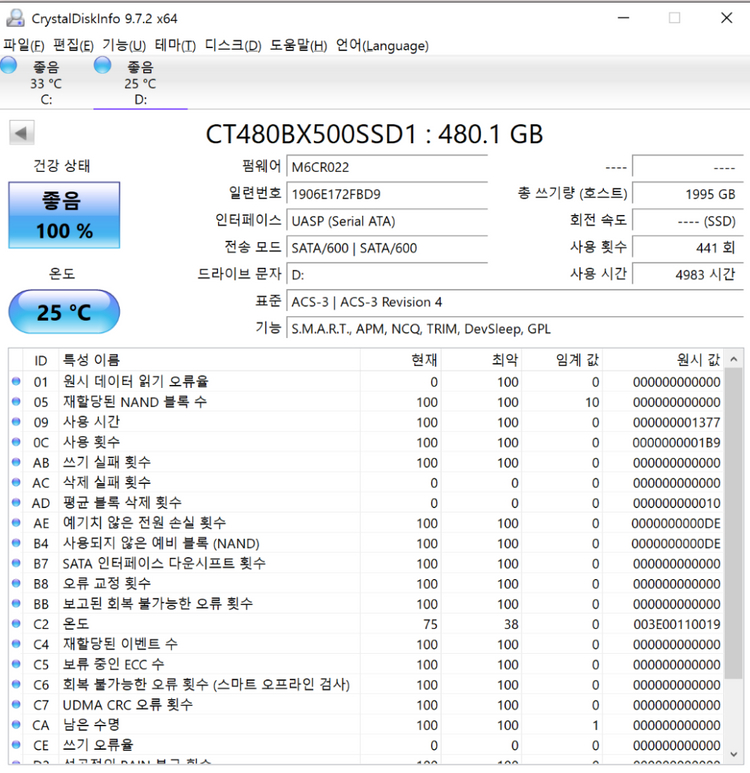Viewport: 750px width, 773px height.
Task: Click the drive letter field D:
Action: (387, 275)
